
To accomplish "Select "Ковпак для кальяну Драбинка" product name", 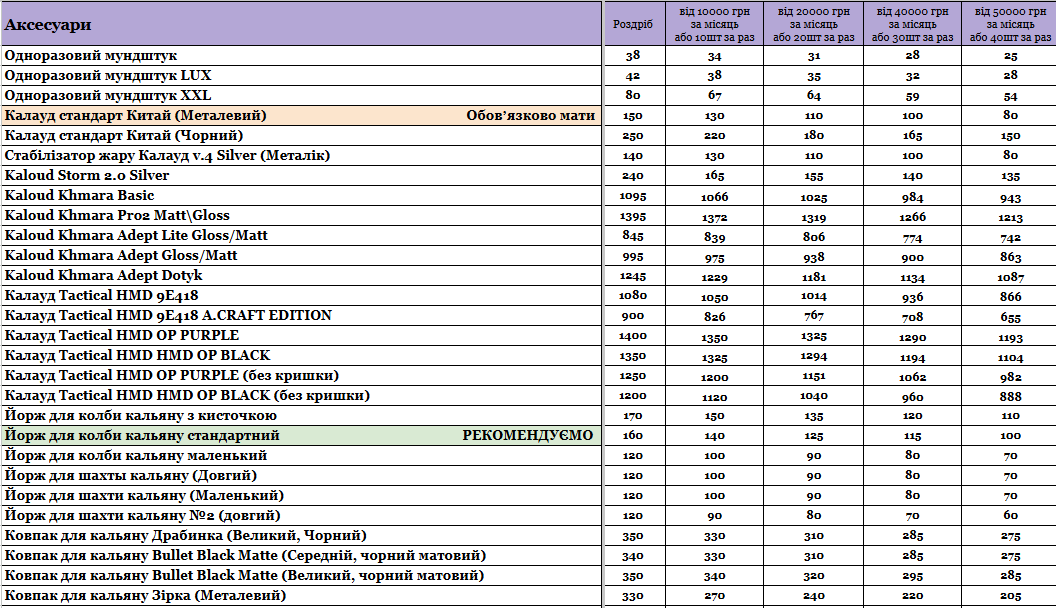I will coord(185,536).
